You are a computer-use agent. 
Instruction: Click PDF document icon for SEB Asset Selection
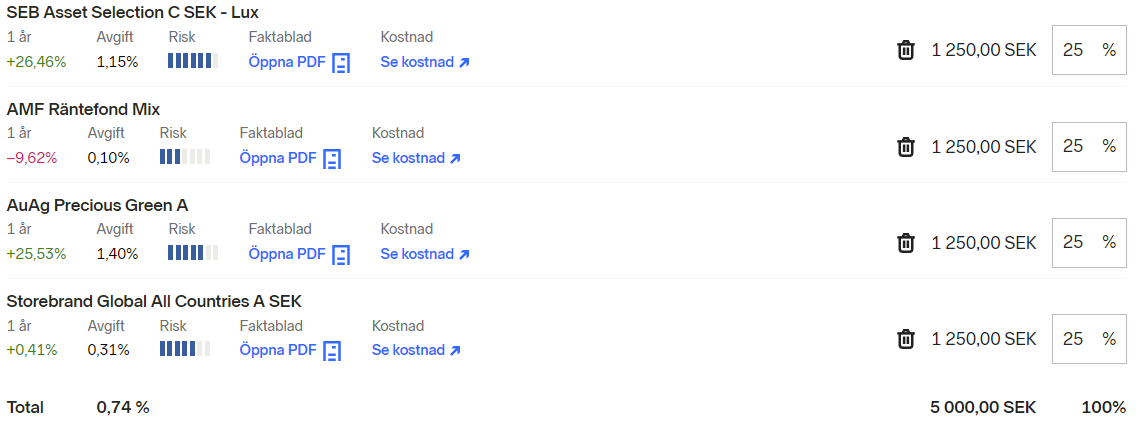(x=341, y=62)
